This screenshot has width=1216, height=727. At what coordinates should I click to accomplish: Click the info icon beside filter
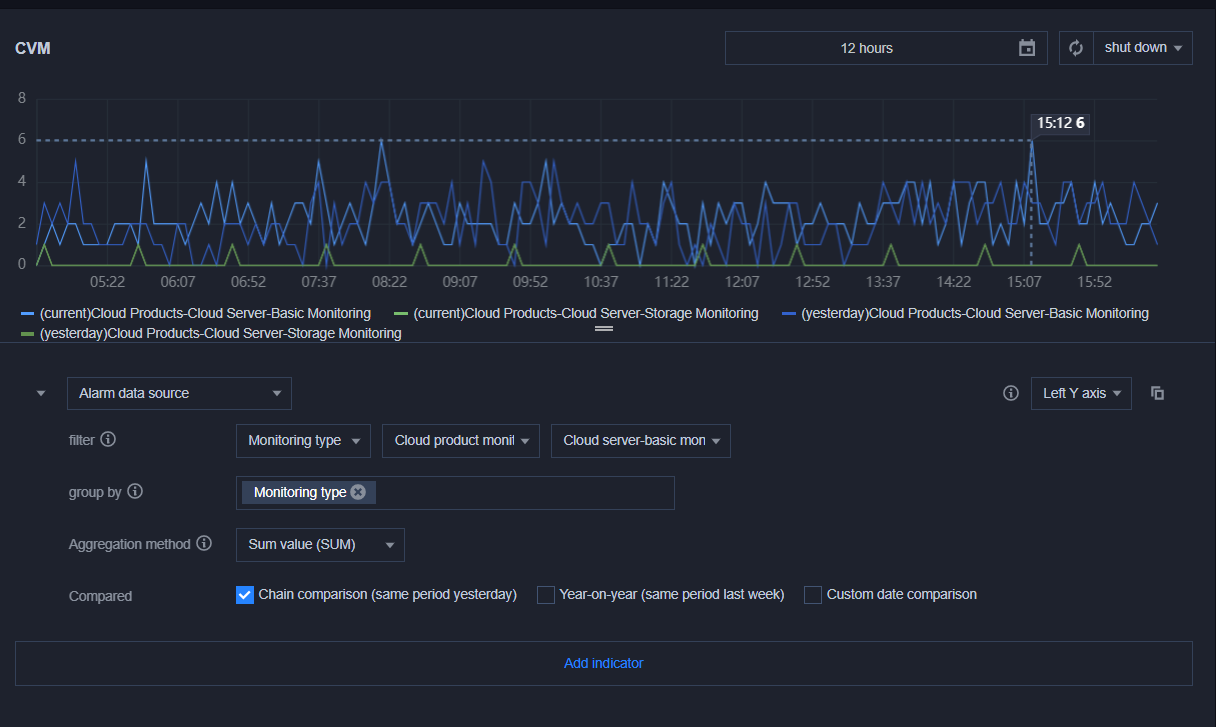click(x=108, y=439)
